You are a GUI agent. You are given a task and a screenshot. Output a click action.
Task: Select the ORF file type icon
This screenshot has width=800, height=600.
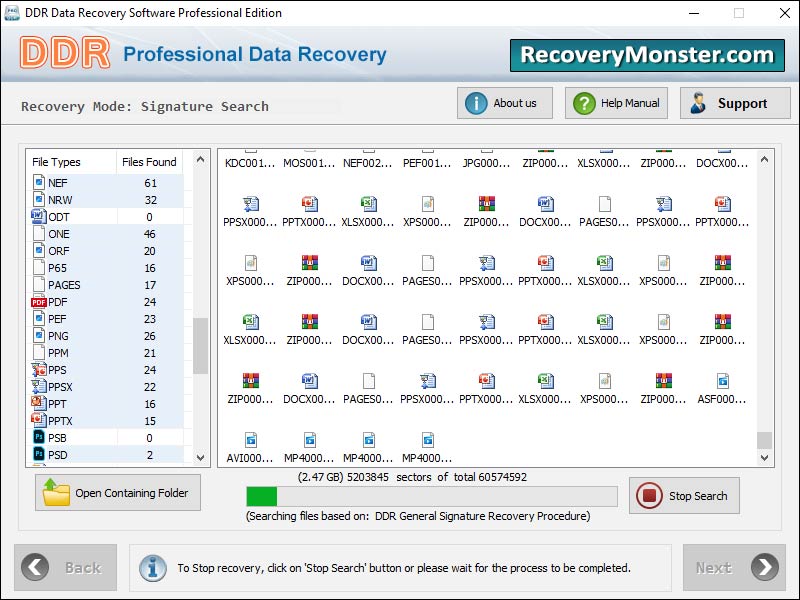(x=39, y=250)
